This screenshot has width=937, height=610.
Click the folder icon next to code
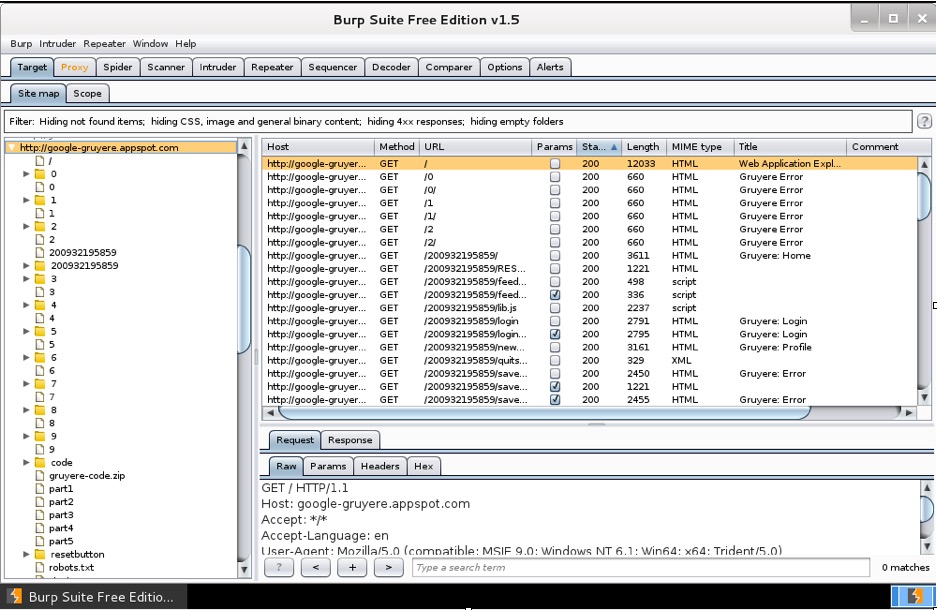tap(41, 462)
